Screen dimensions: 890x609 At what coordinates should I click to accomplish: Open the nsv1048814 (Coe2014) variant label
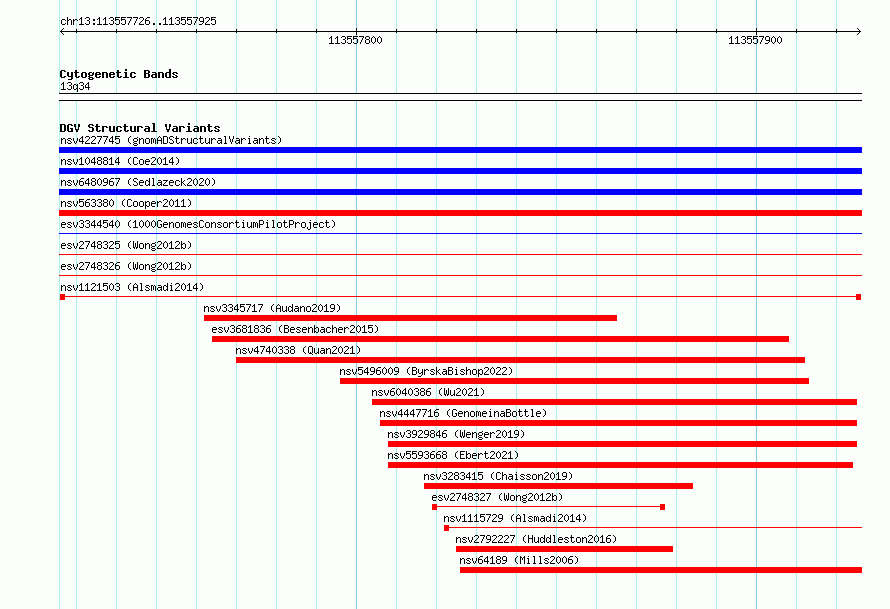point(120,161)
